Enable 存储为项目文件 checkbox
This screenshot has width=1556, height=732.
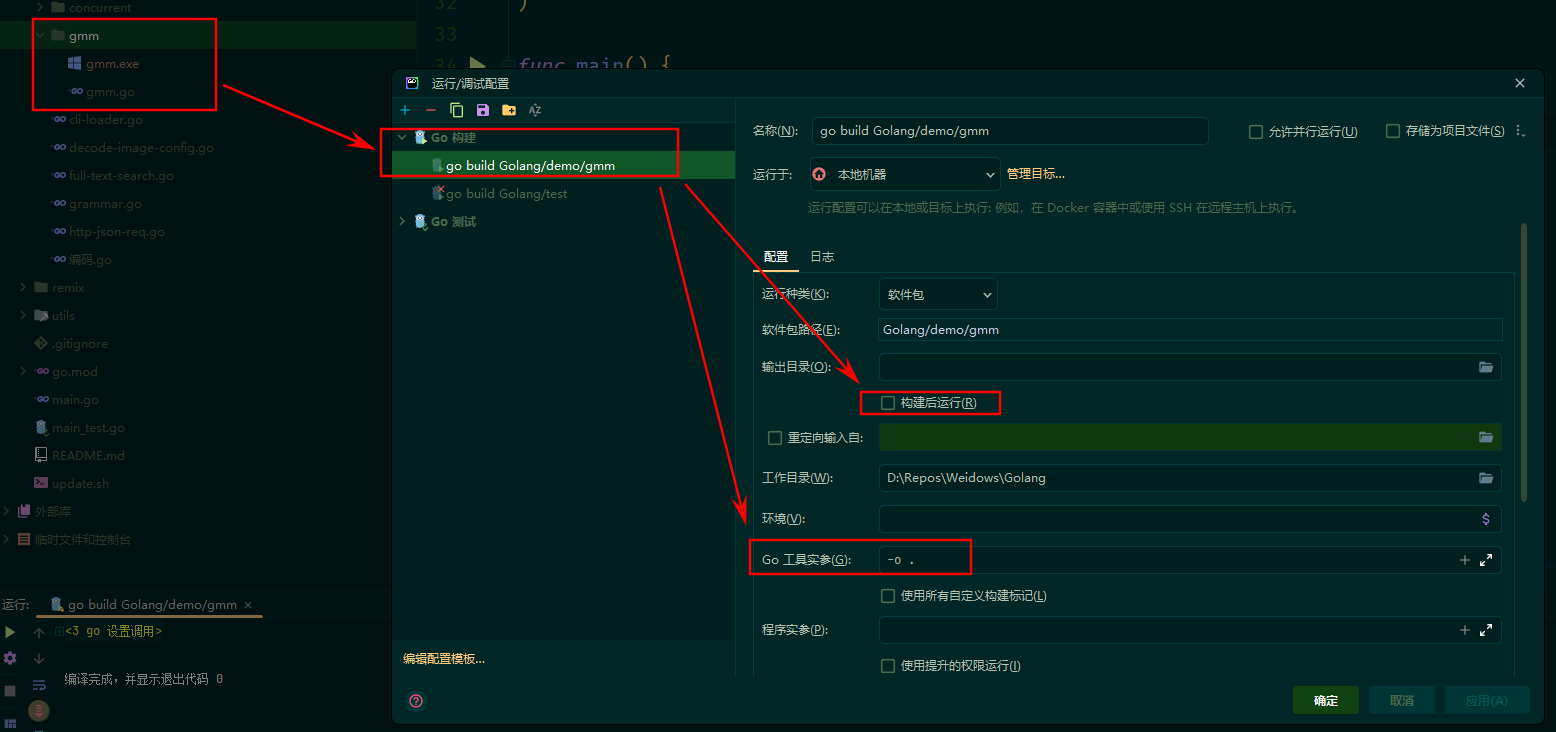pyautogui.click(x=1393, y=131)
